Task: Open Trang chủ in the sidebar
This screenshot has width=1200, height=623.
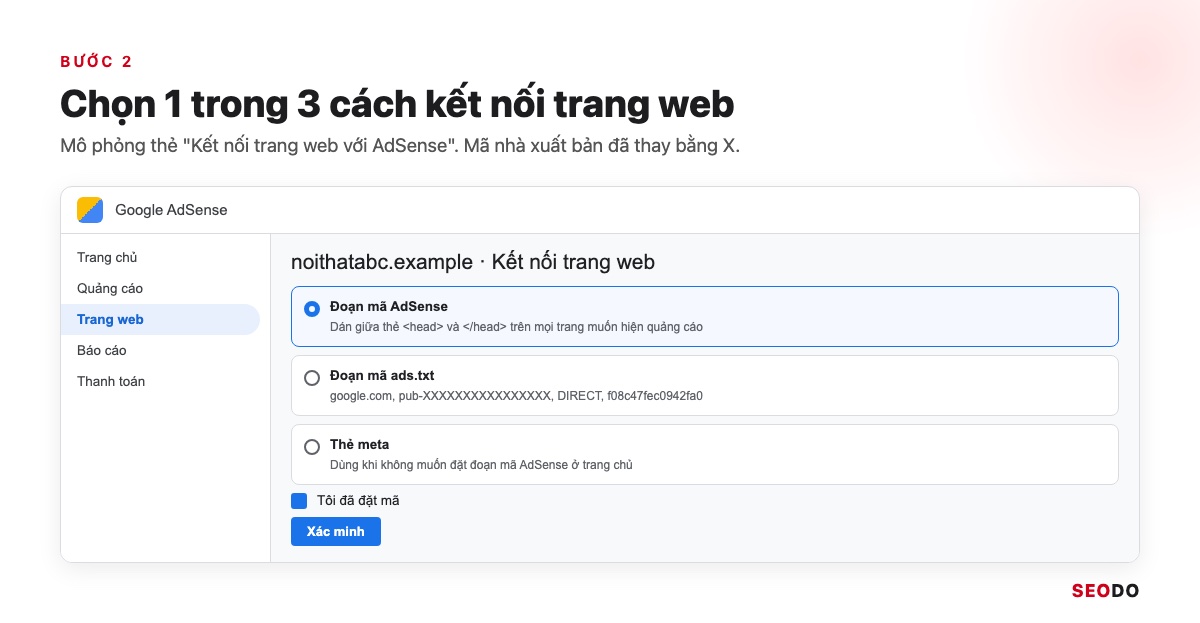Action: click(x=107, y=258)
